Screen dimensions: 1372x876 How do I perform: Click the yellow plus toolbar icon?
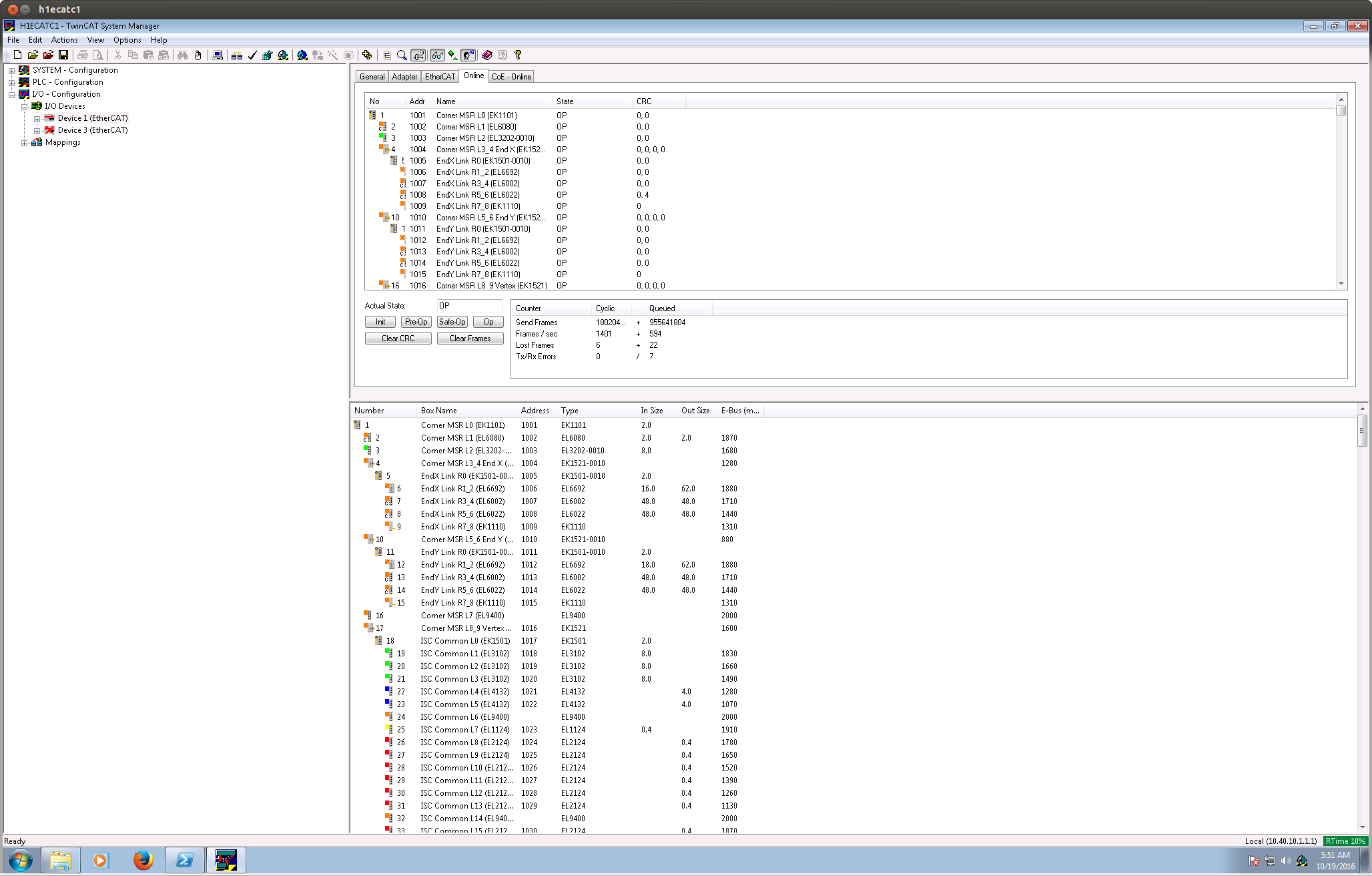pos(367,55)
